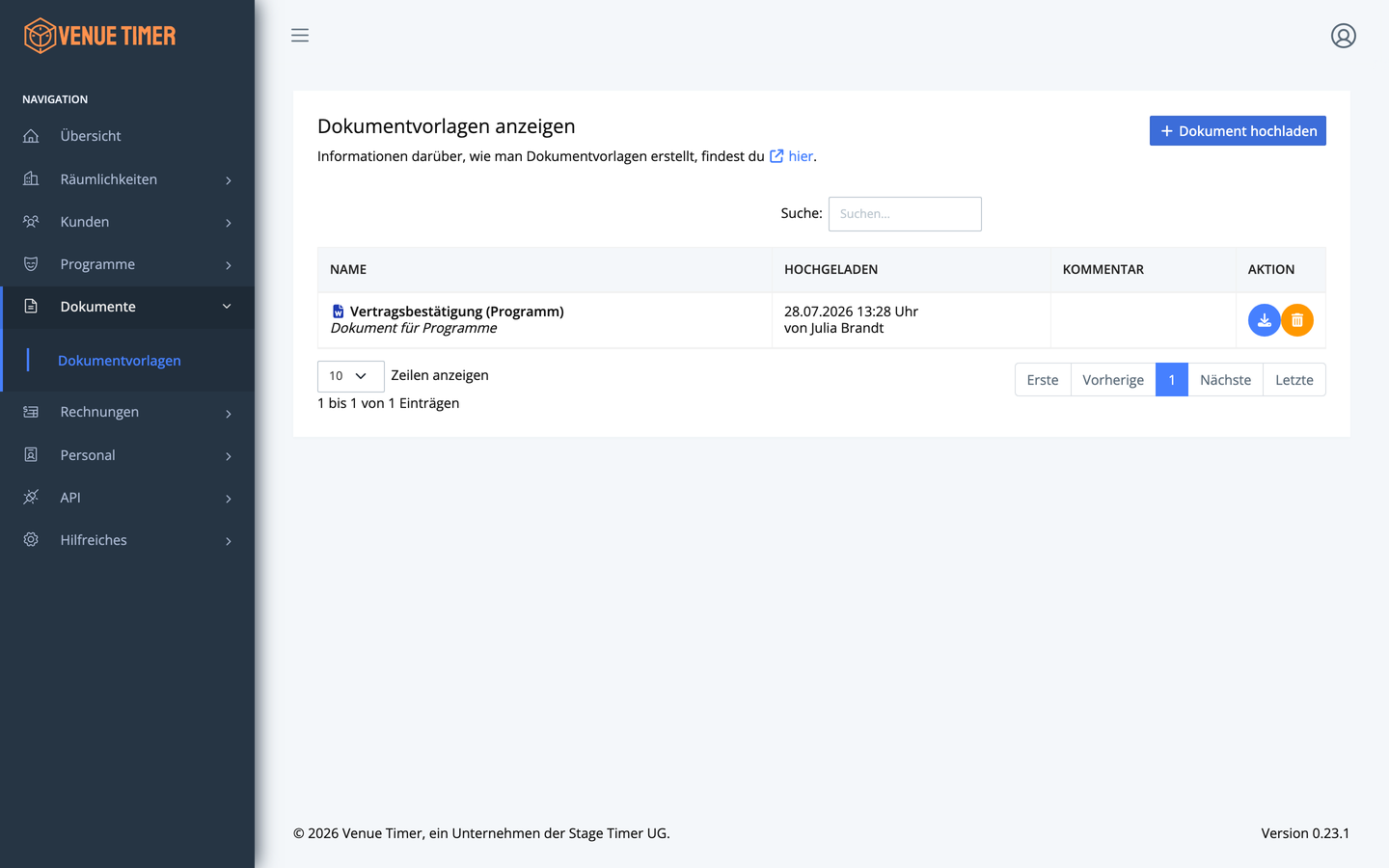Click the Vertragsbestätigung (Programm) name
Viewport: 1389px width, 868px height.
pos(457,312)
